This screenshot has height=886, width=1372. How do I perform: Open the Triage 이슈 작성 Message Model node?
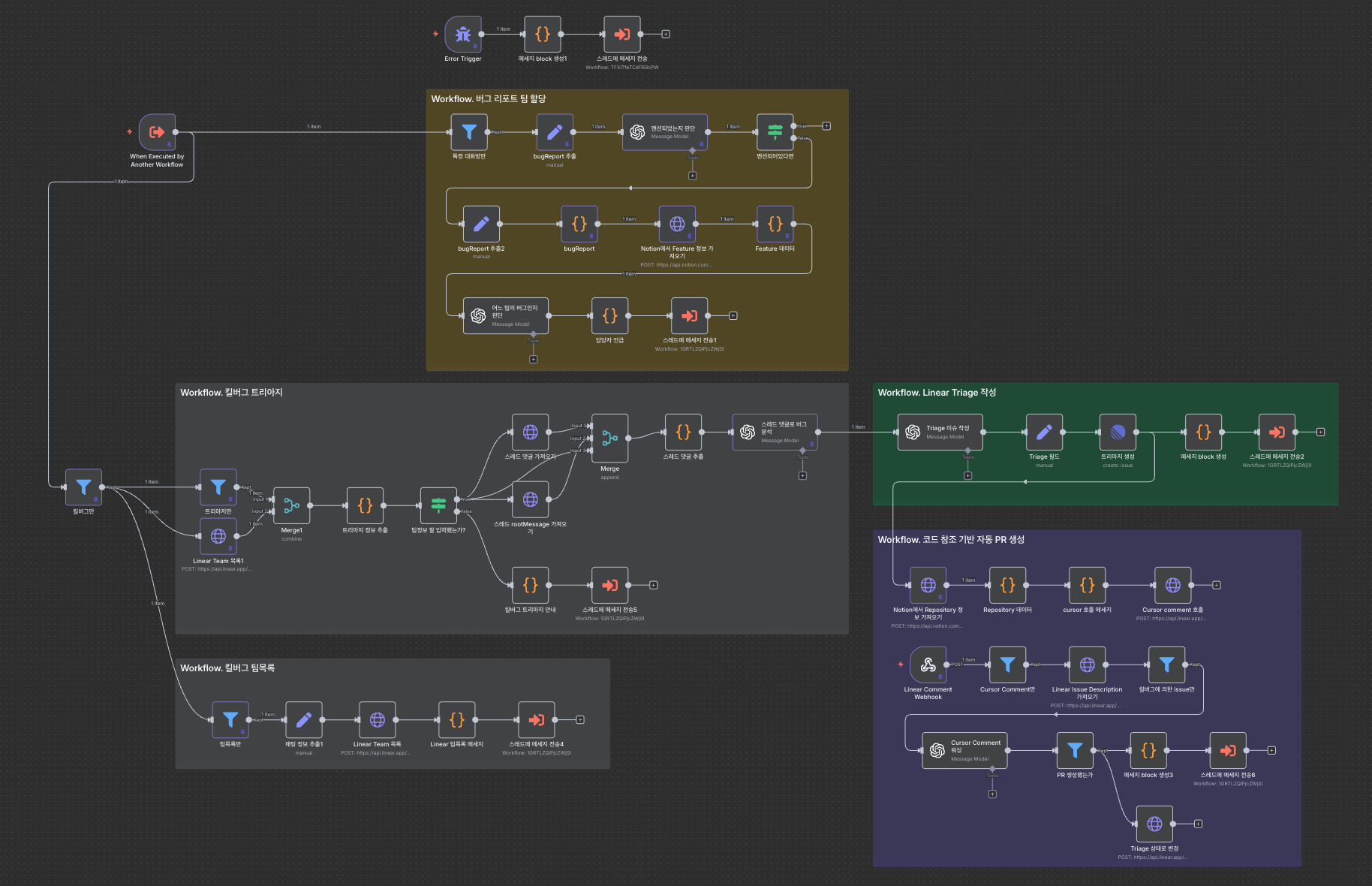click(940, 432)
